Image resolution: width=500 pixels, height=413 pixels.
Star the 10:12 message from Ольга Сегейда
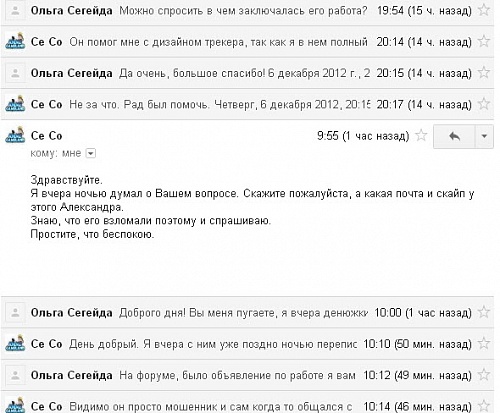[x=484, y=375]
